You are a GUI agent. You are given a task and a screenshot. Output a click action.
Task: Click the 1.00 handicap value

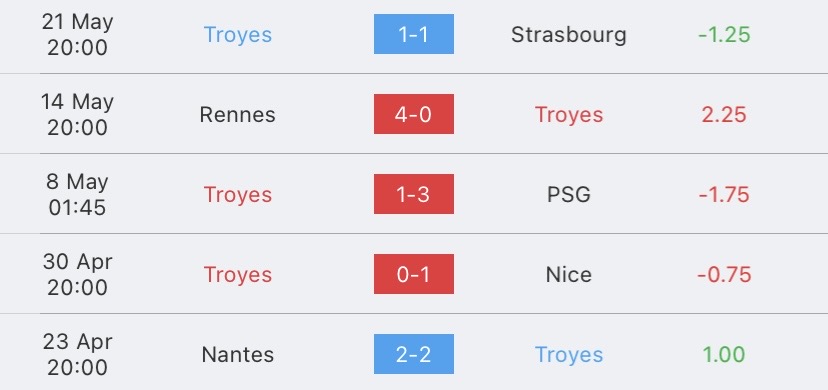[724, 355]
